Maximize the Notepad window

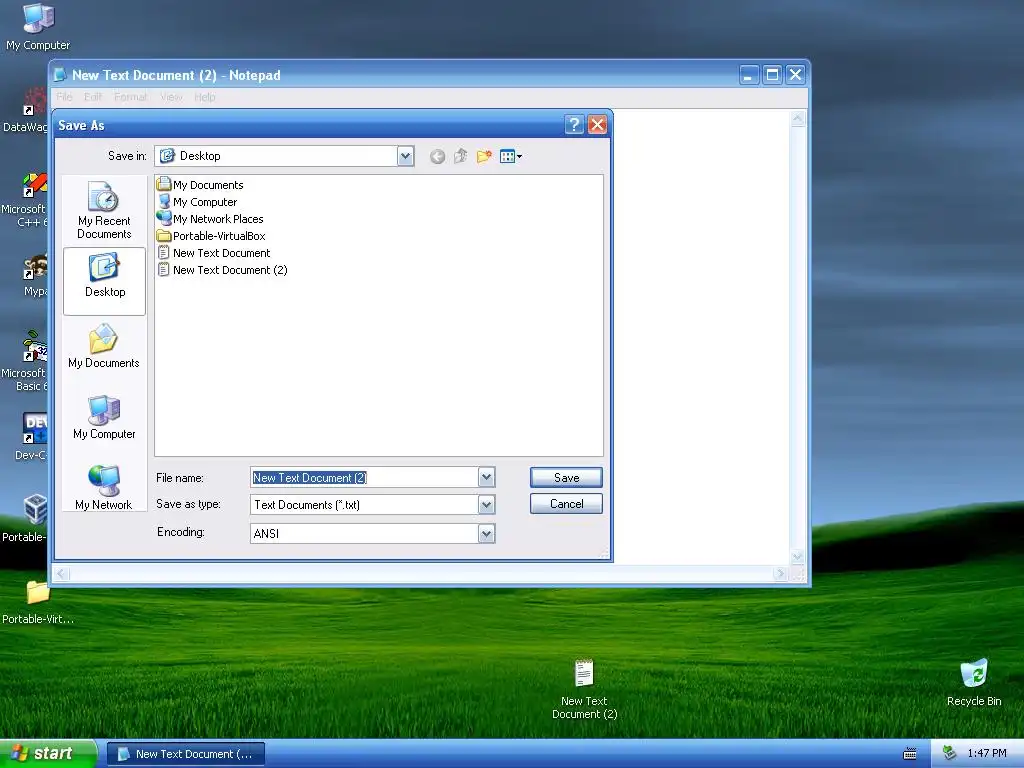coord(772,75)
